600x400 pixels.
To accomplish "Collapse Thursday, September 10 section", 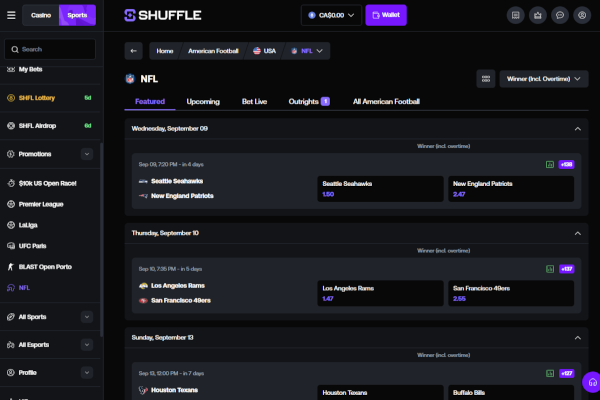I will 578,233.
